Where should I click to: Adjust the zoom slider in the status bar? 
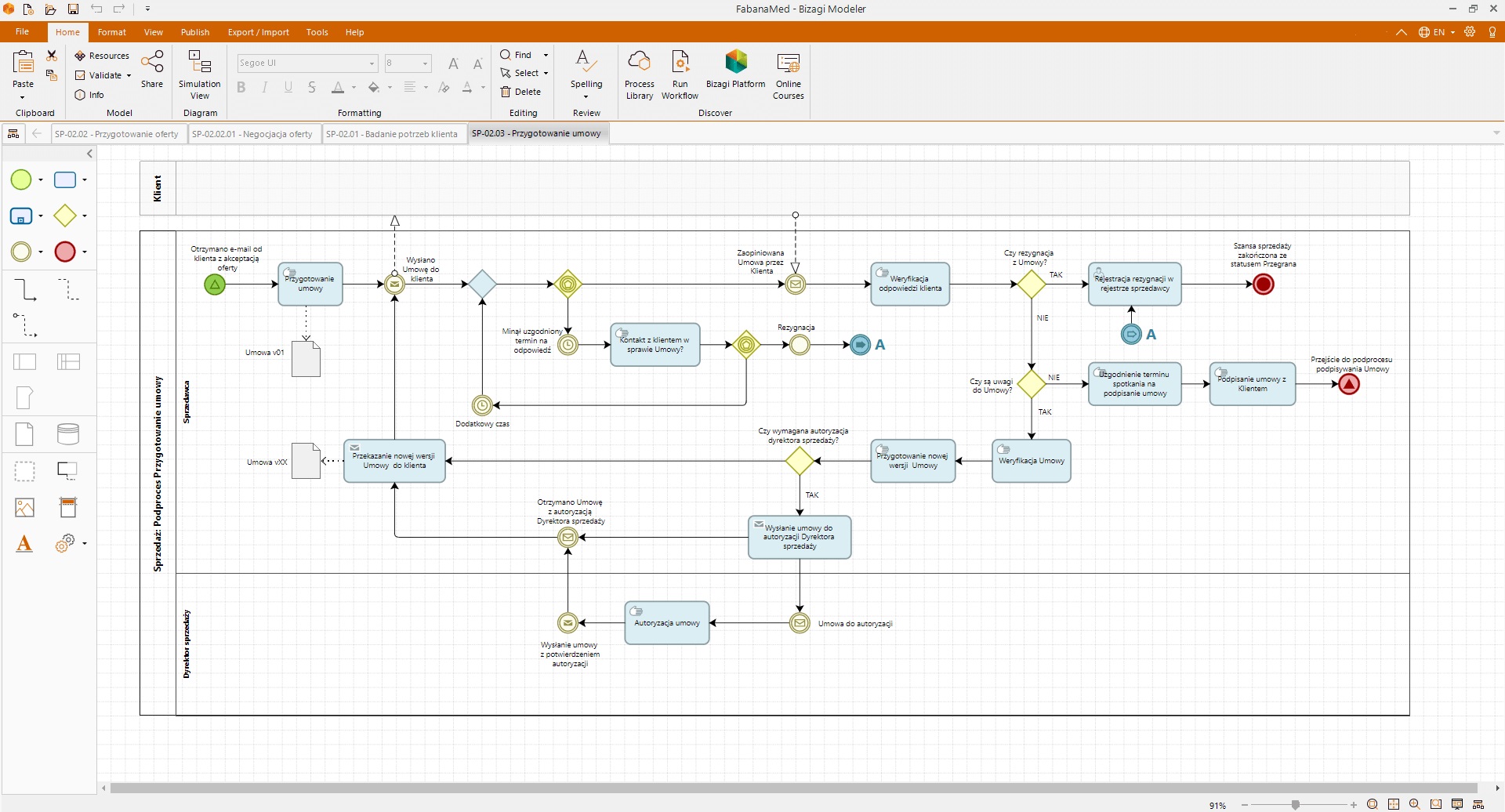click(x=1296, y=805)
